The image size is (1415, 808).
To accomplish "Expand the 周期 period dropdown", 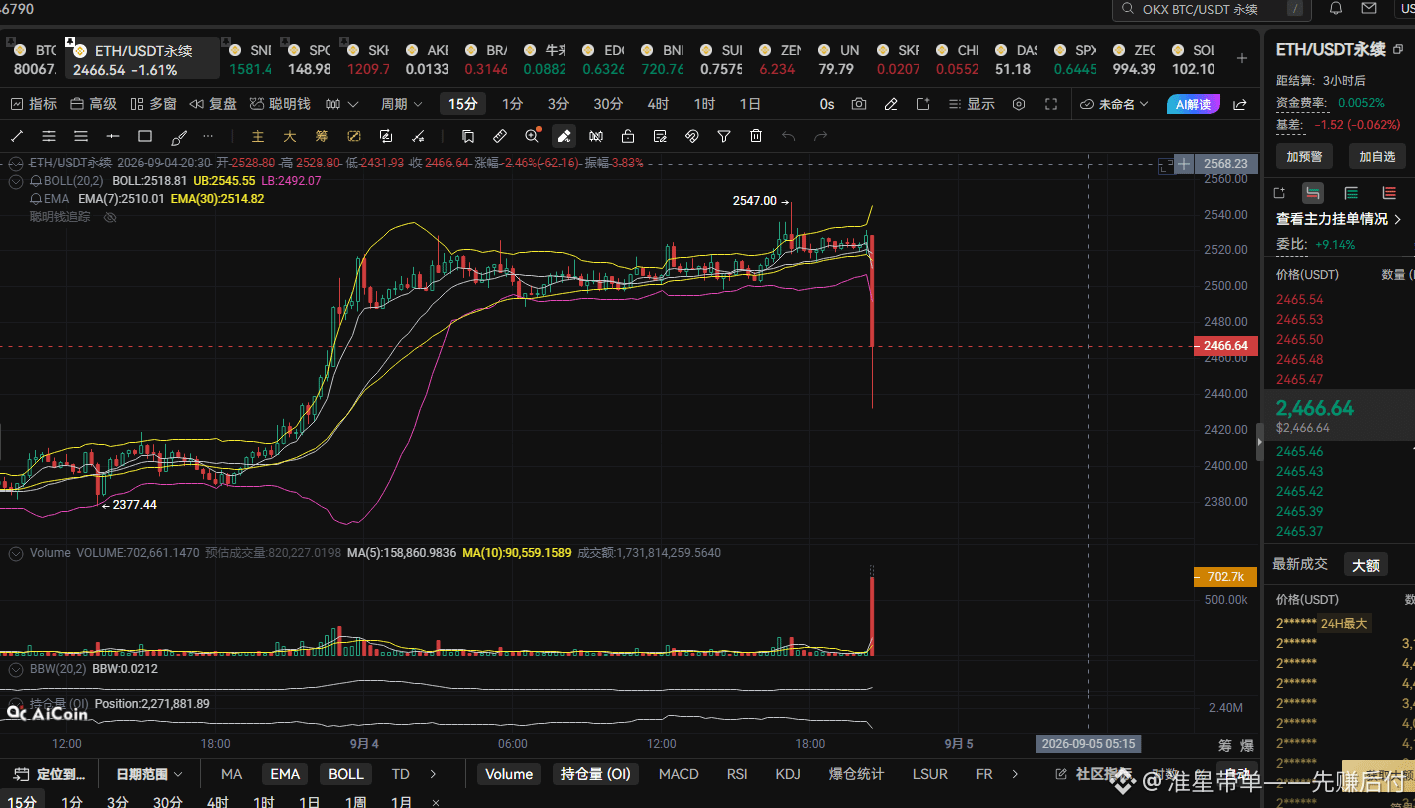I will tap(402, 104).
